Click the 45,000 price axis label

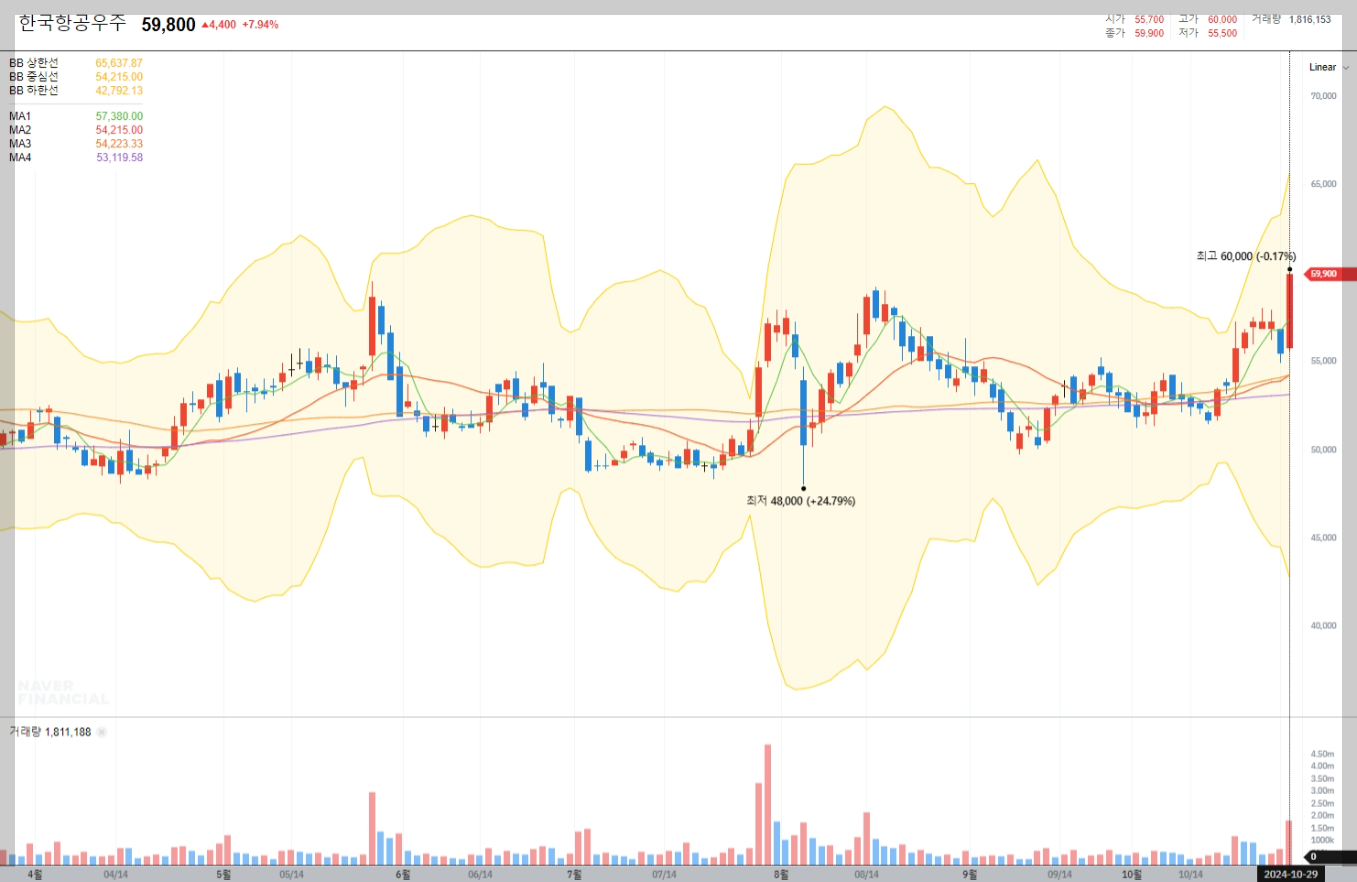click(x=1323, y=538)
